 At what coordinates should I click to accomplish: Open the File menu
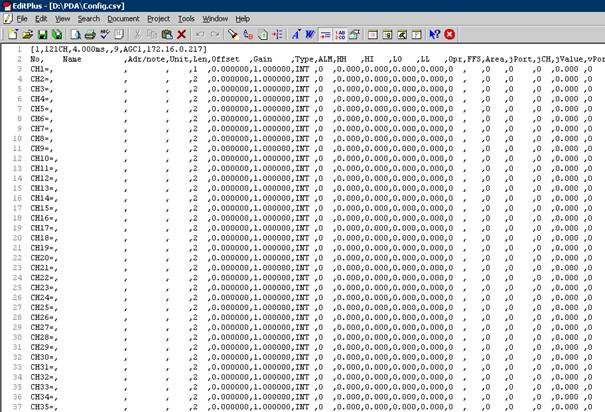[x=21, y=19]
